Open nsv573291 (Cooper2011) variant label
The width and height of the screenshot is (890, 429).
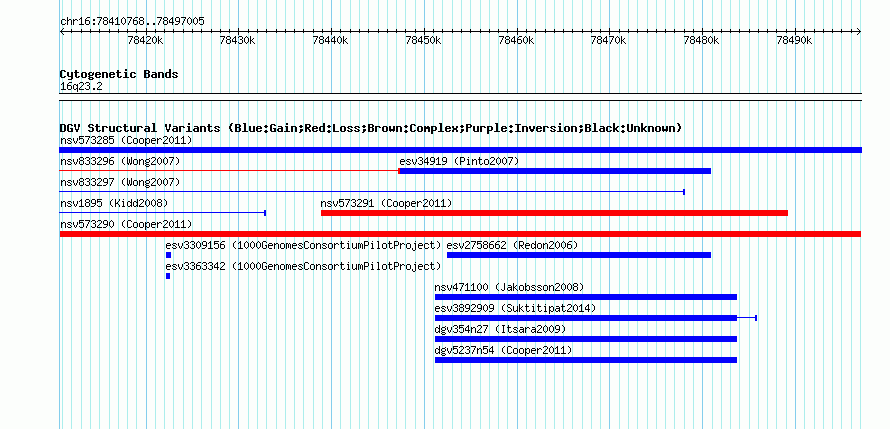point(387,203)
